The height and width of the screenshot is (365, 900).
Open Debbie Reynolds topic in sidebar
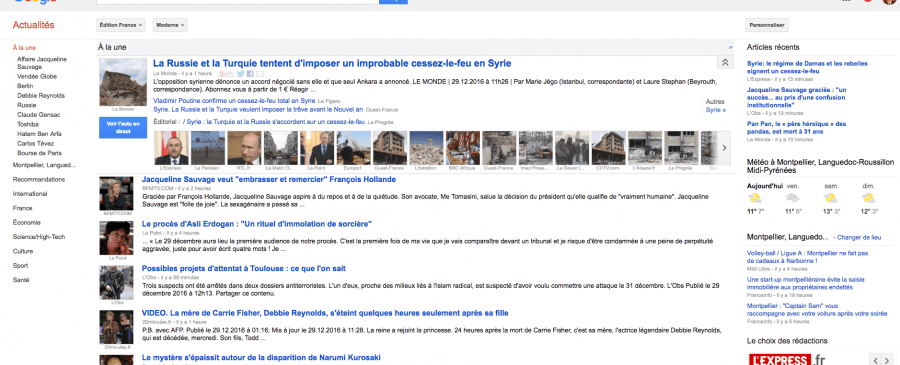click(41, 95)
